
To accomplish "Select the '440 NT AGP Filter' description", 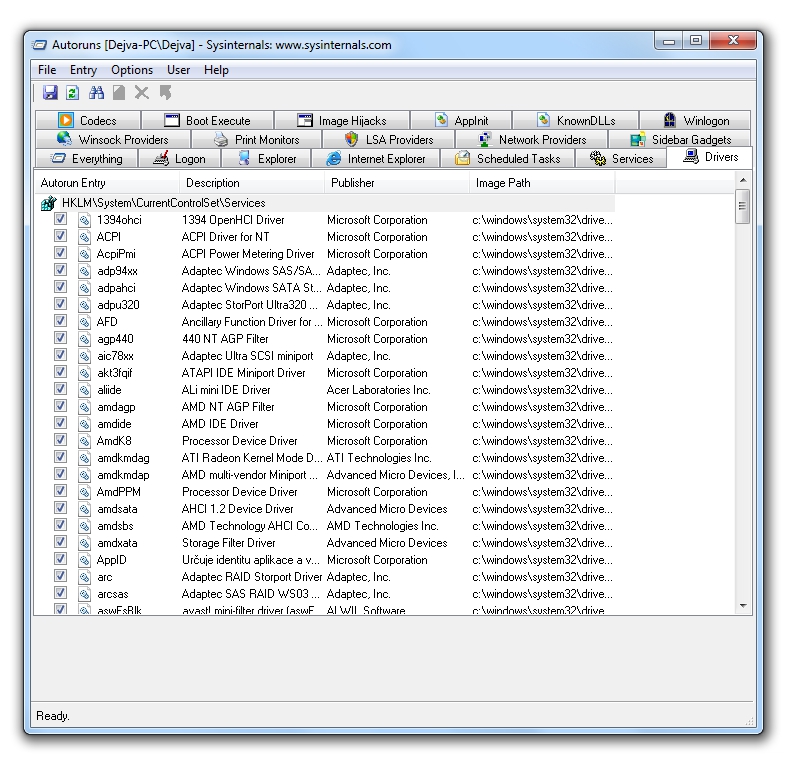I will [x=225, y=339].
